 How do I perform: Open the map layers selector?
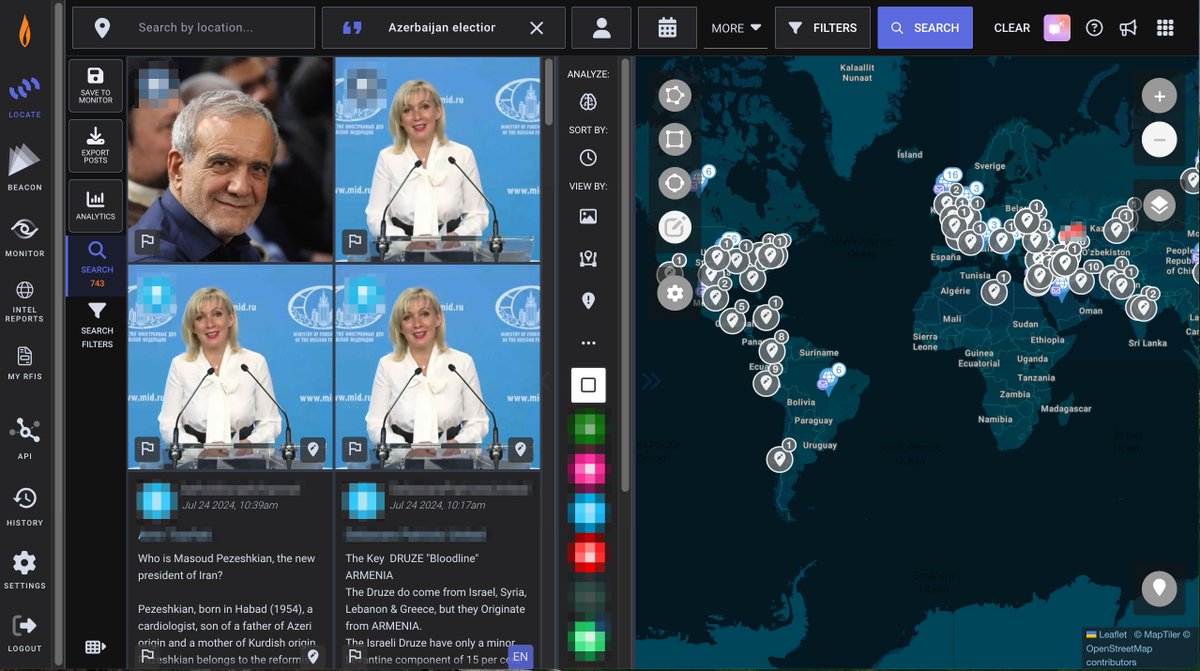click(x=1159, y=206)
